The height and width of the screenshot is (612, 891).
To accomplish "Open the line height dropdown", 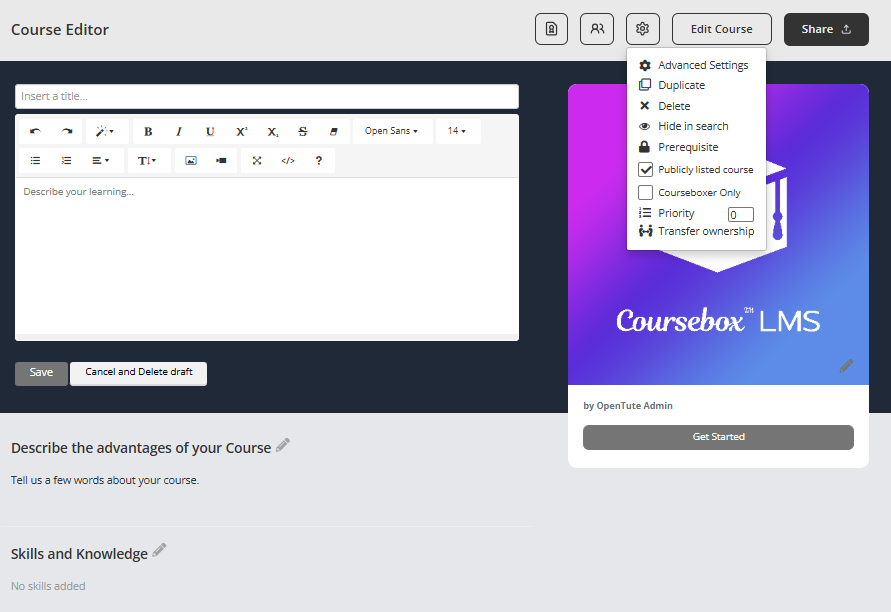I will pos(147,161).
